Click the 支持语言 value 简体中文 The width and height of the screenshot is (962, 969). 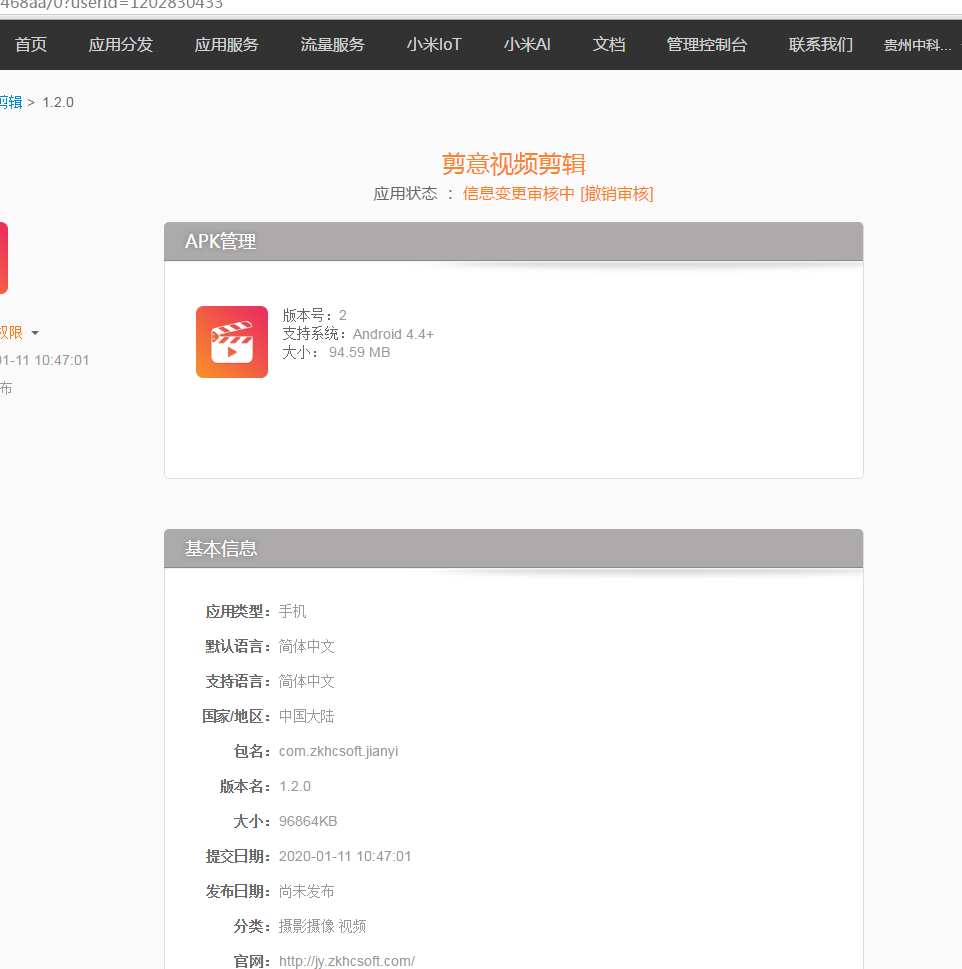[x=306, y=681]
